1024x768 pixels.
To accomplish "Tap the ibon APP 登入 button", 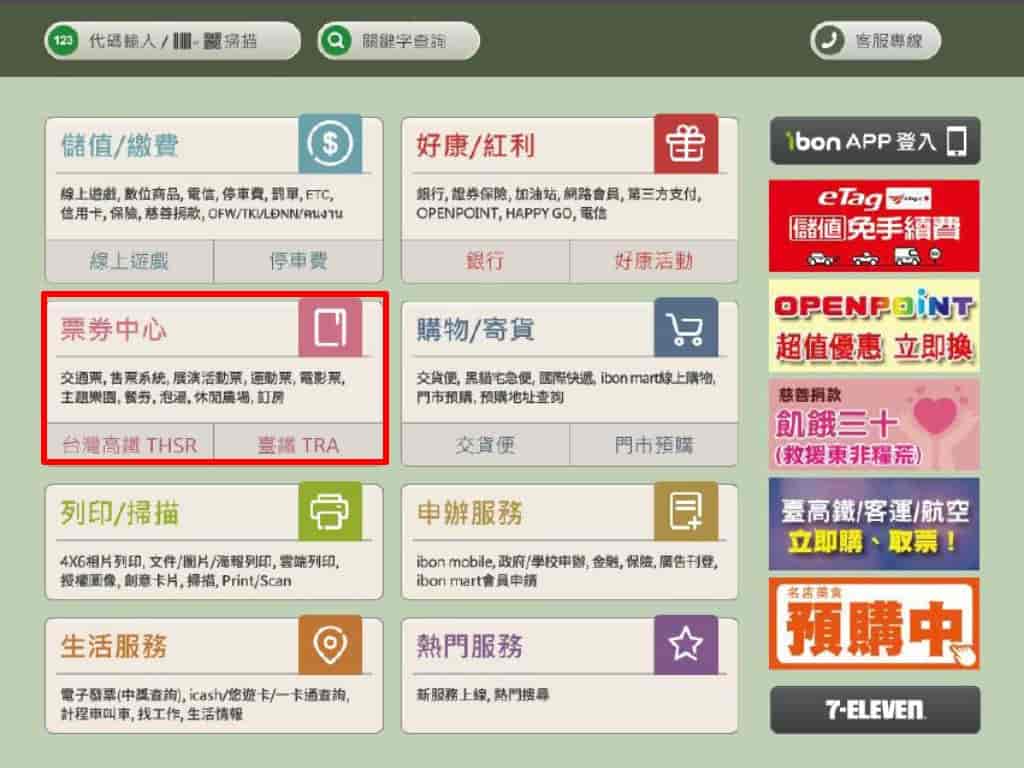I will 875,141.
